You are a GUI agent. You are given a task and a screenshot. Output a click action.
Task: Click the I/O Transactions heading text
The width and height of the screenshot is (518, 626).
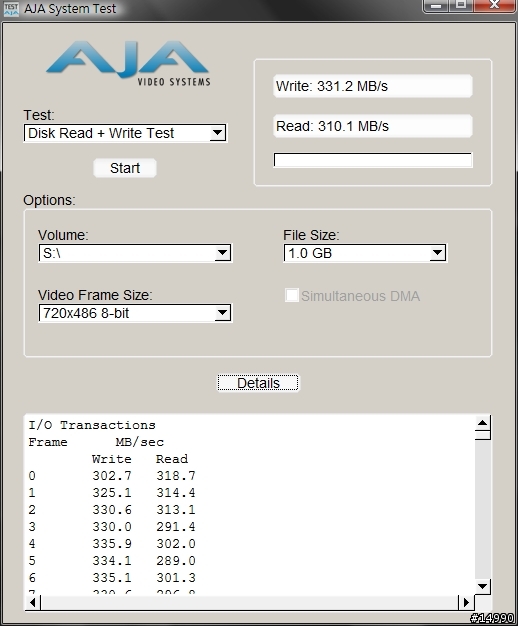click(x=92, y=425)
